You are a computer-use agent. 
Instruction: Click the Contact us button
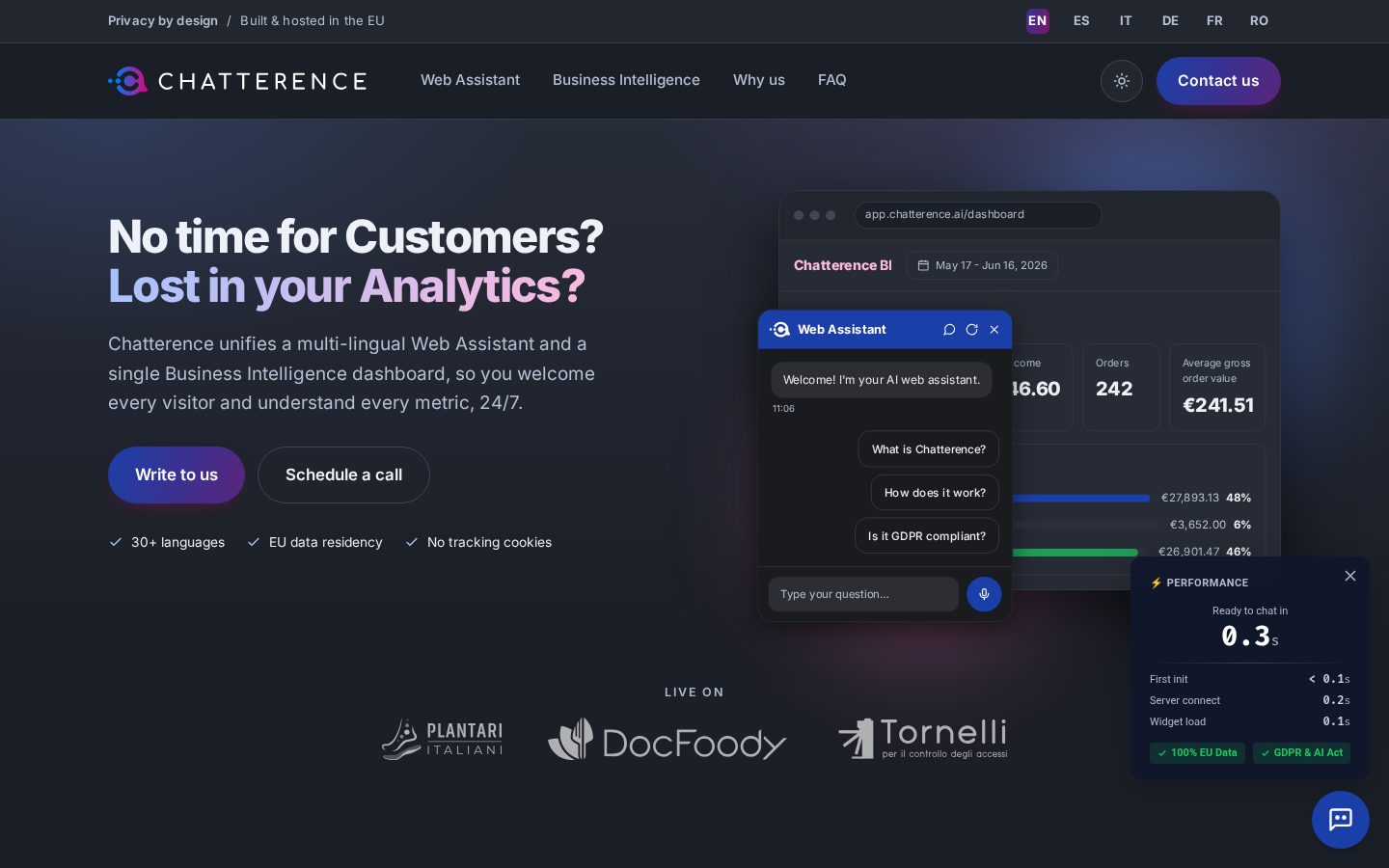click(1218, 81)
